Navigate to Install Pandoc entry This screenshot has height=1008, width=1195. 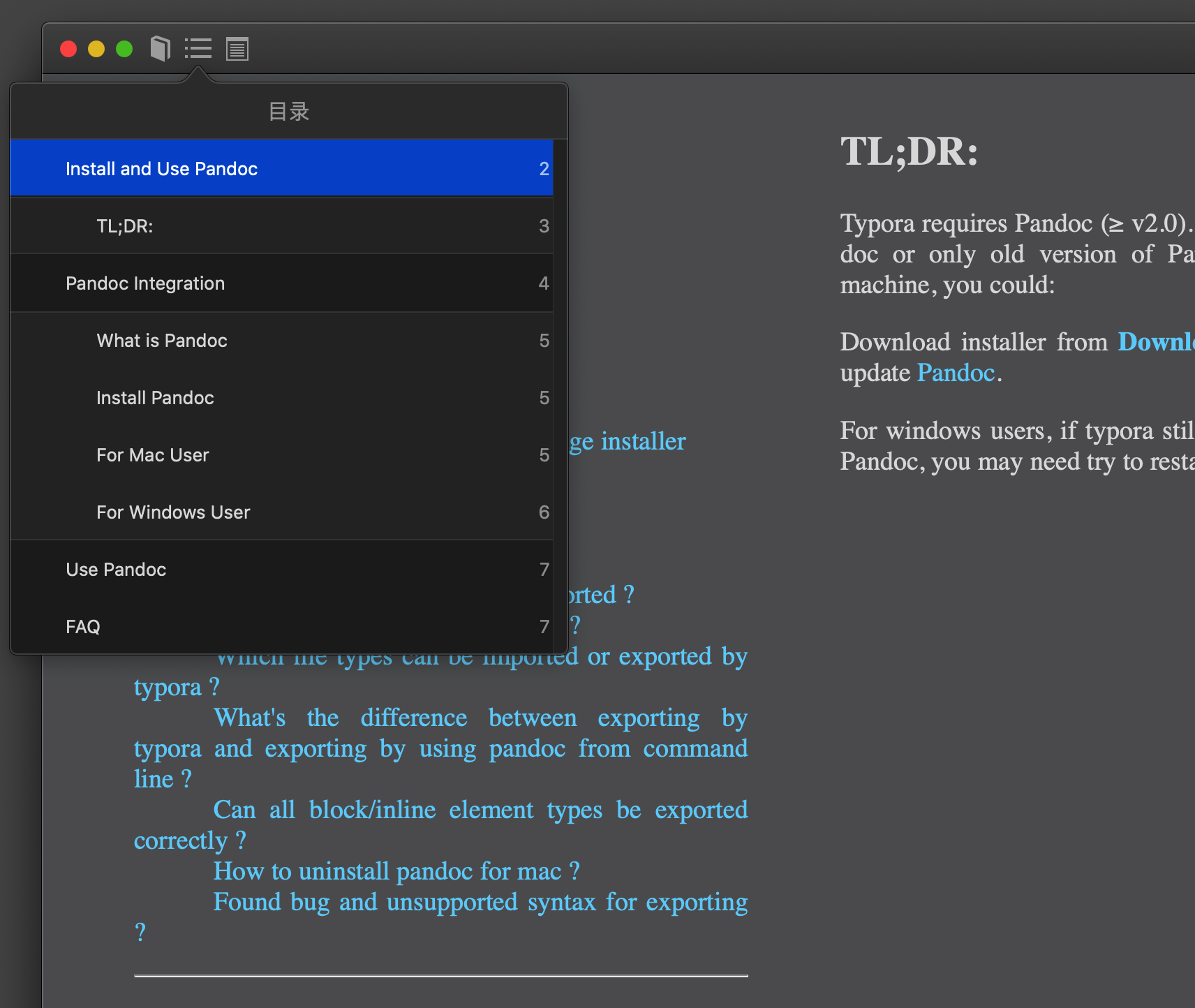[282, 397]
